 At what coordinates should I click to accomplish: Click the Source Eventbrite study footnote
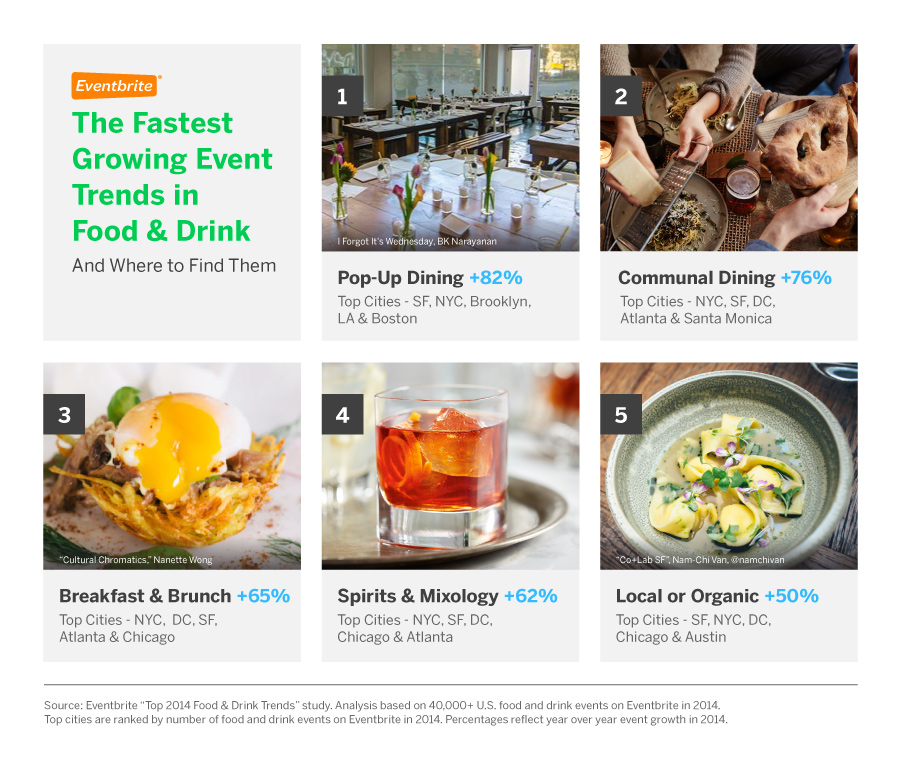(386, 712)
